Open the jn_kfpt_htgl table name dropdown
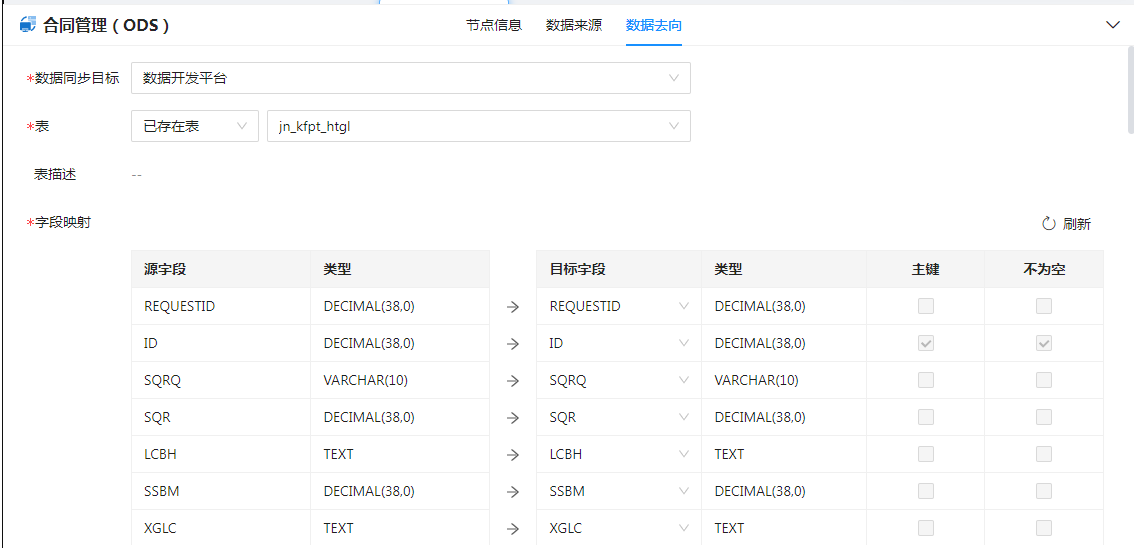Image resolution: width=1134 pixels, height=548 pixels. click(478, 126)
